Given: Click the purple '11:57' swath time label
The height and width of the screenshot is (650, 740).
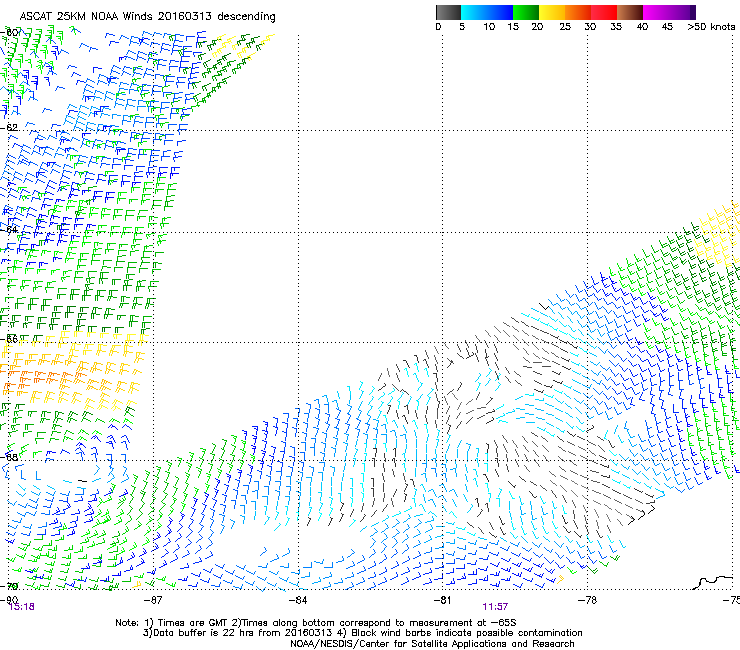Looking at the screenshot, I should (x=495, y=607).
